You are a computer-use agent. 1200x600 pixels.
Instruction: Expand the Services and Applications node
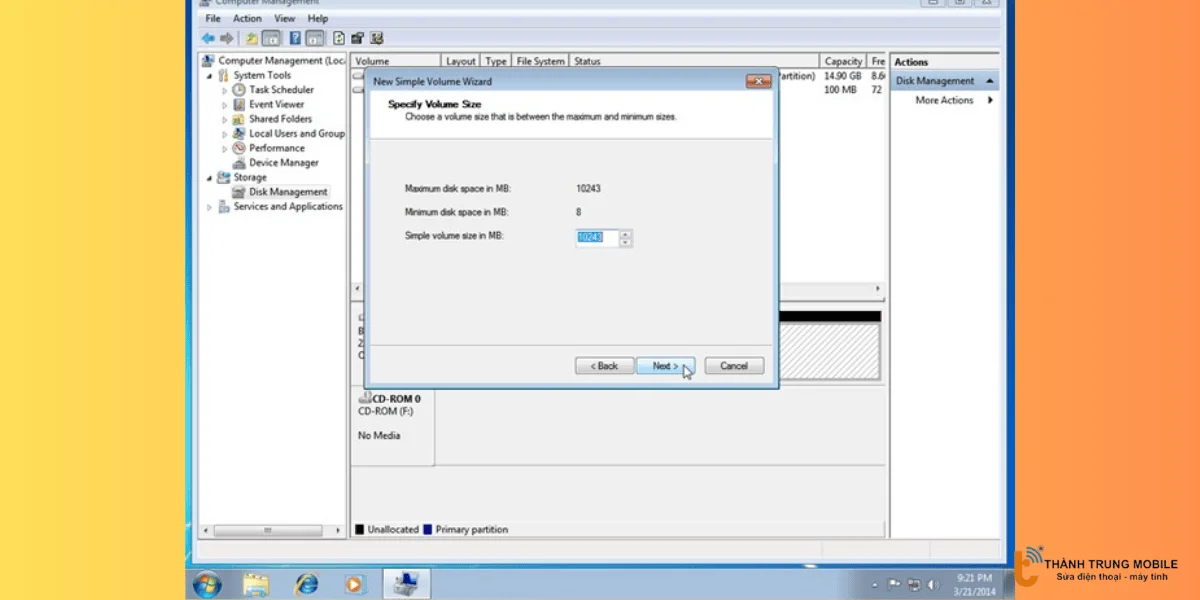210,207
